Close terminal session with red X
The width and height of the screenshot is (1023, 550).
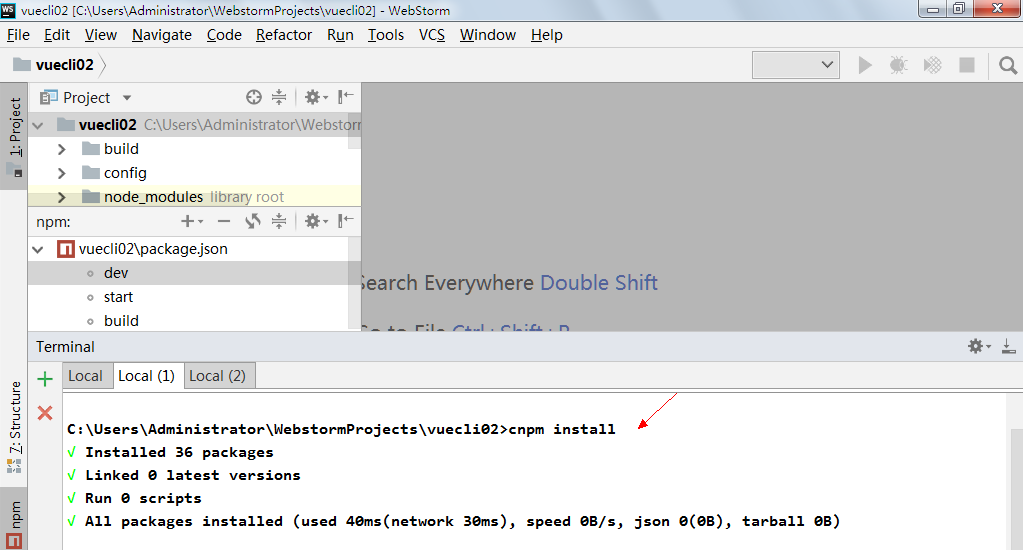click(45, 412)
